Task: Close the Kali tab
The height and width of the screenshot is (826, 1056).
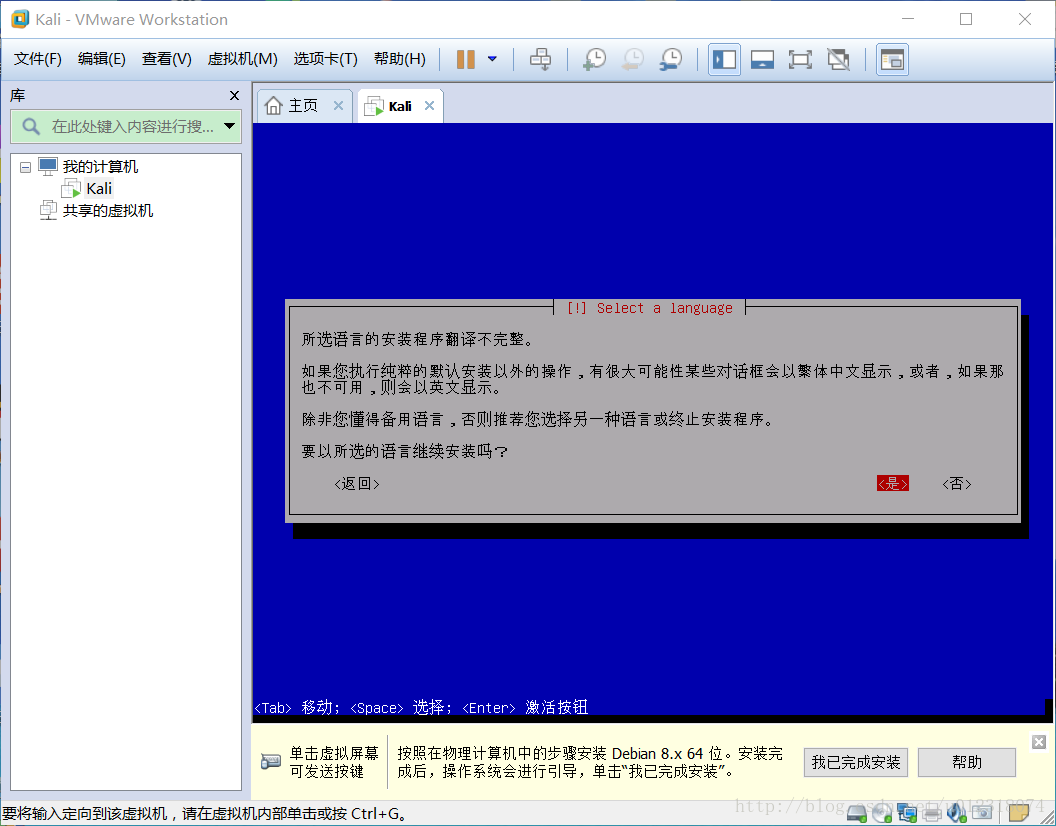Action: click(430, 106)
